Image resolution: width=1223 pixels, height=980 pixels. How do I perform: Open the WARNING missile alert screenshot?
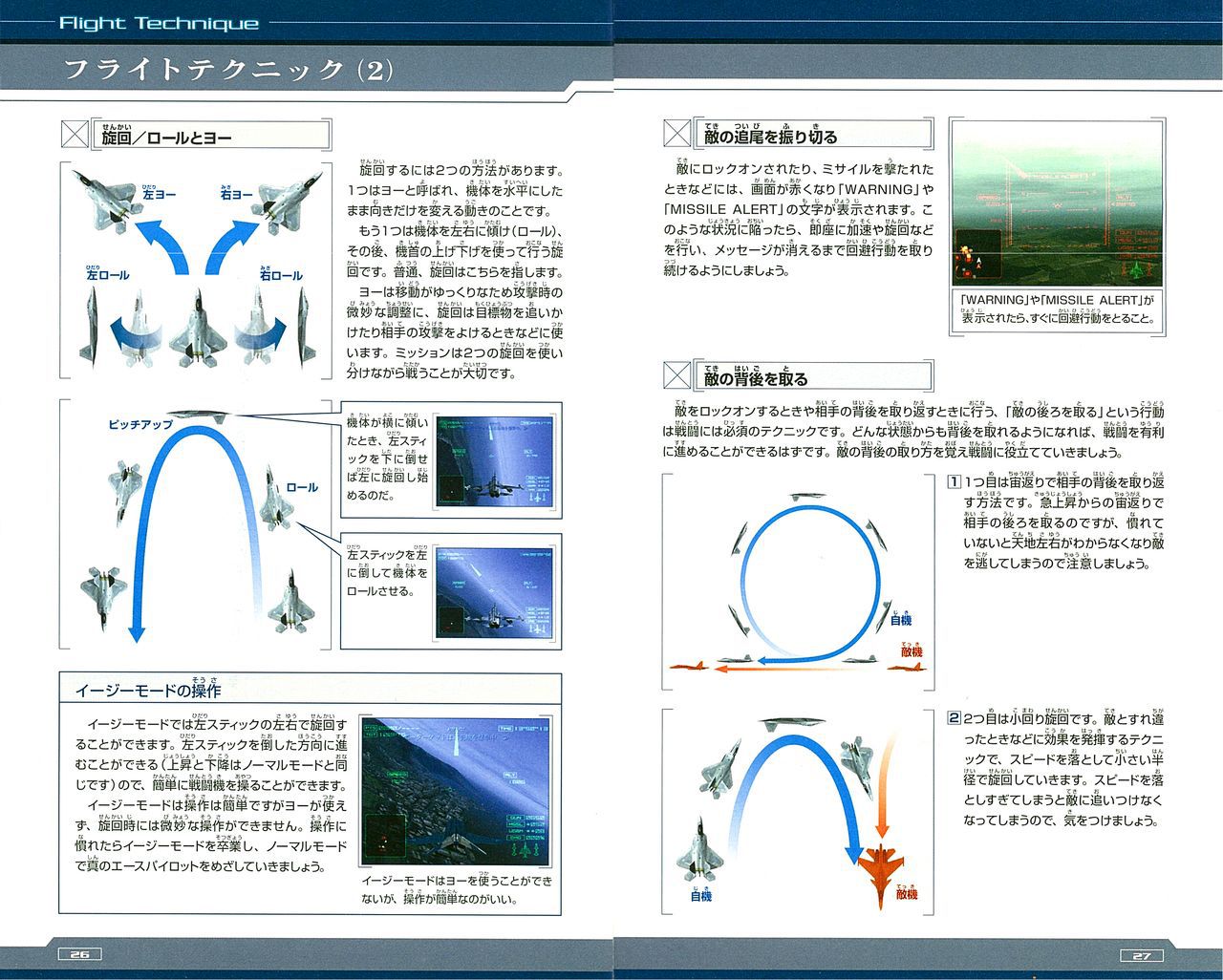pyautogui.click(x=1057, y=204)
